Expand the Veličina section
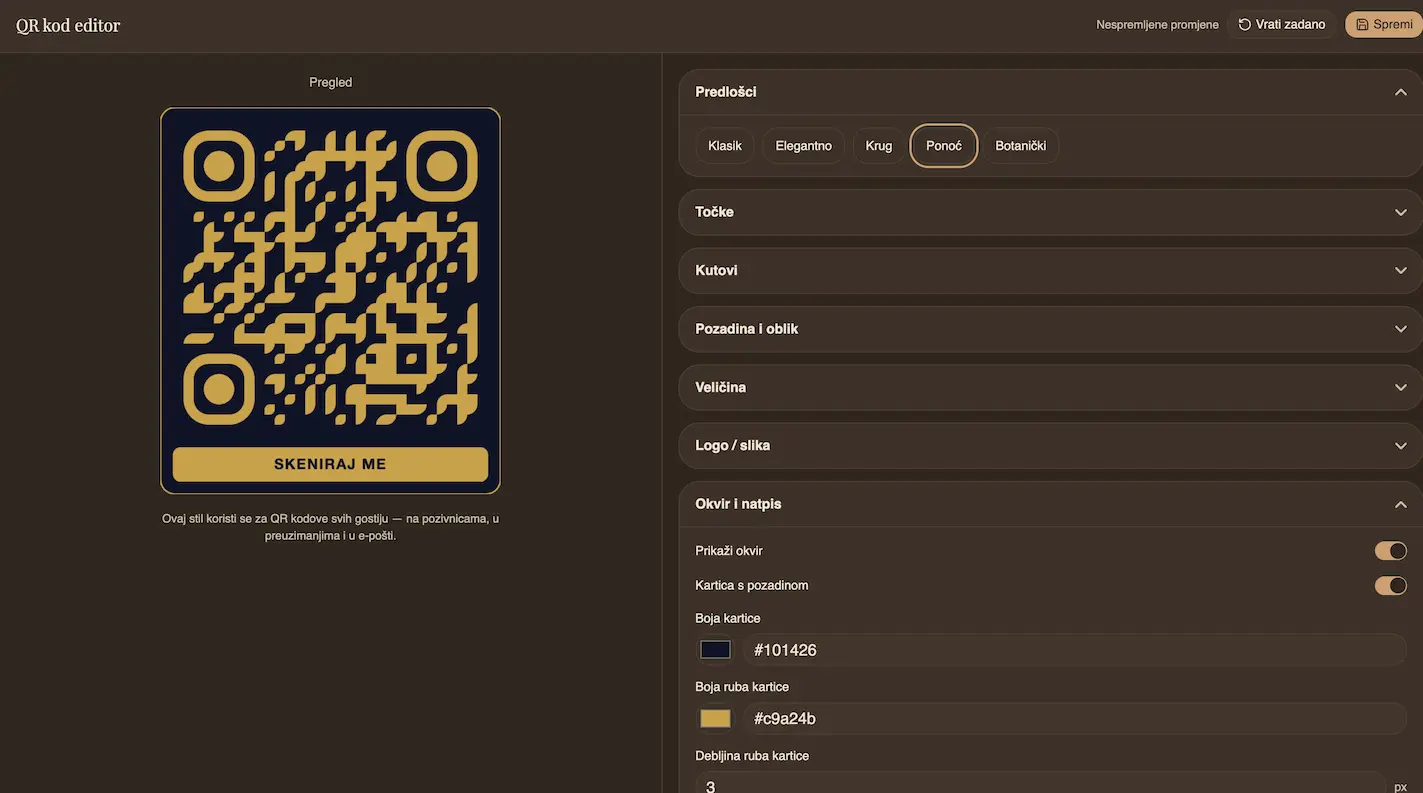This screenshot has width=1423, height=793. point(1051,387)
